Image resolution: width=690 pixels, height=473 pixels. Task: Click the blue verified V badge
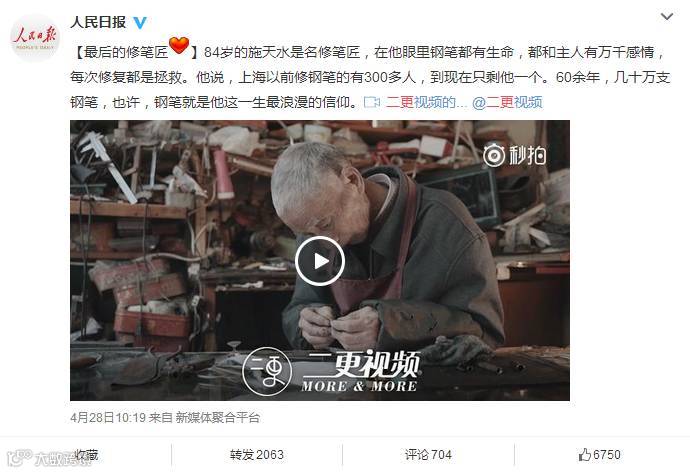click(x=140, y=22)
